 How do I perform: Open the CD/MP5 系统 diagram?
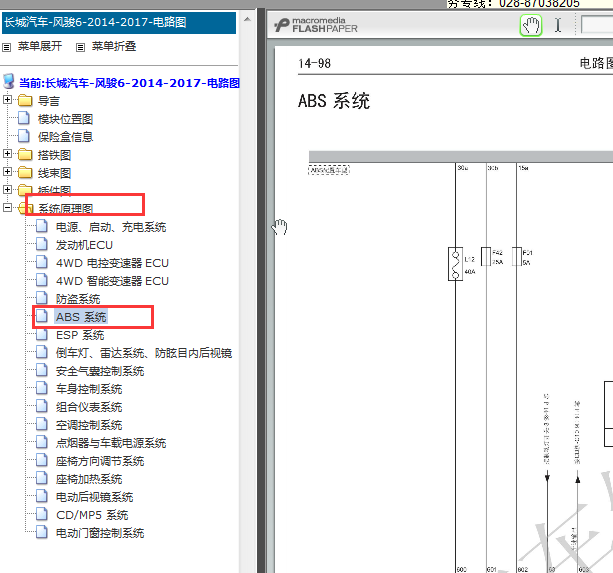click(92, 515)
